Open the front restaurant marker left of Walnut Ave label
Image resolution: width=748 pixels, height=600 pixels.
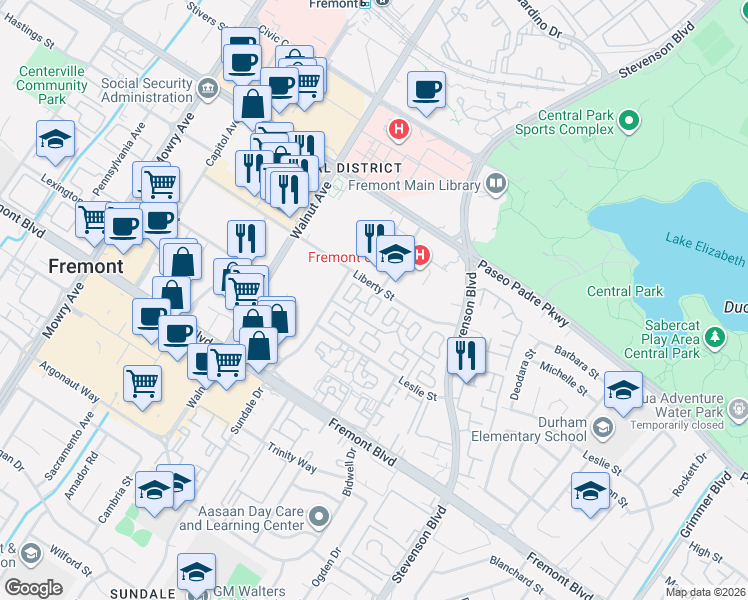(289, 190)
